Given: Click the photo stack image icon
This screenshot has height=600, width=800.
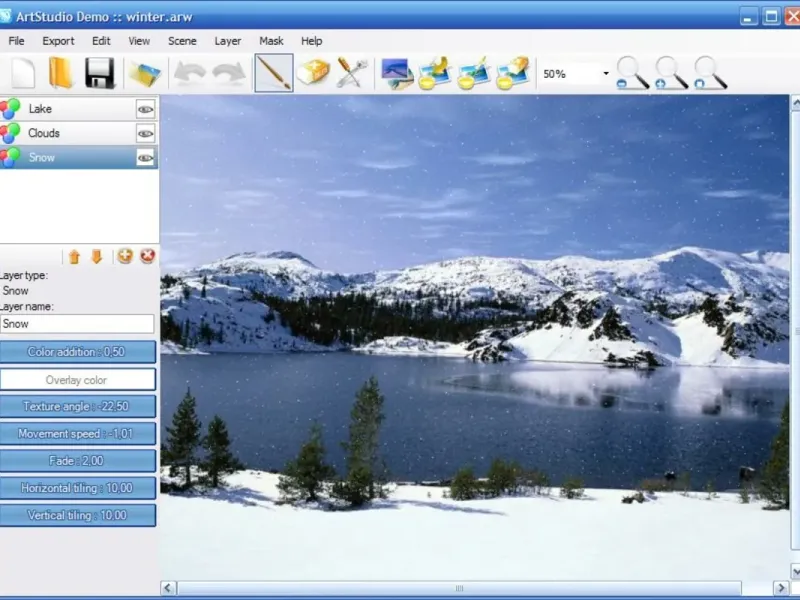Looking at the screenshot, I should click(397, 73).
